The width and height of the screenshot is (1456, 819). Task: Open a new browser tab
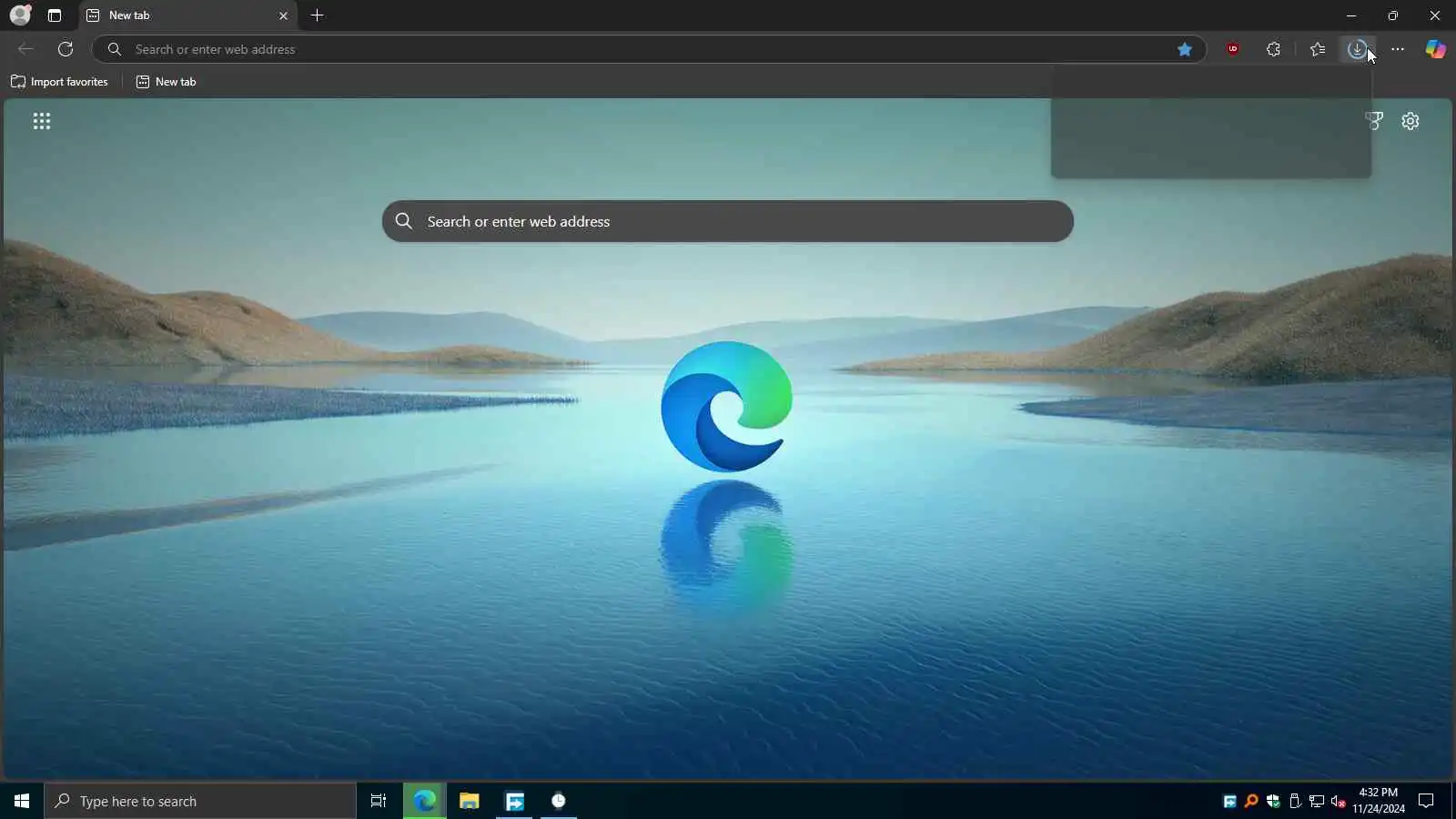point(317,15)
